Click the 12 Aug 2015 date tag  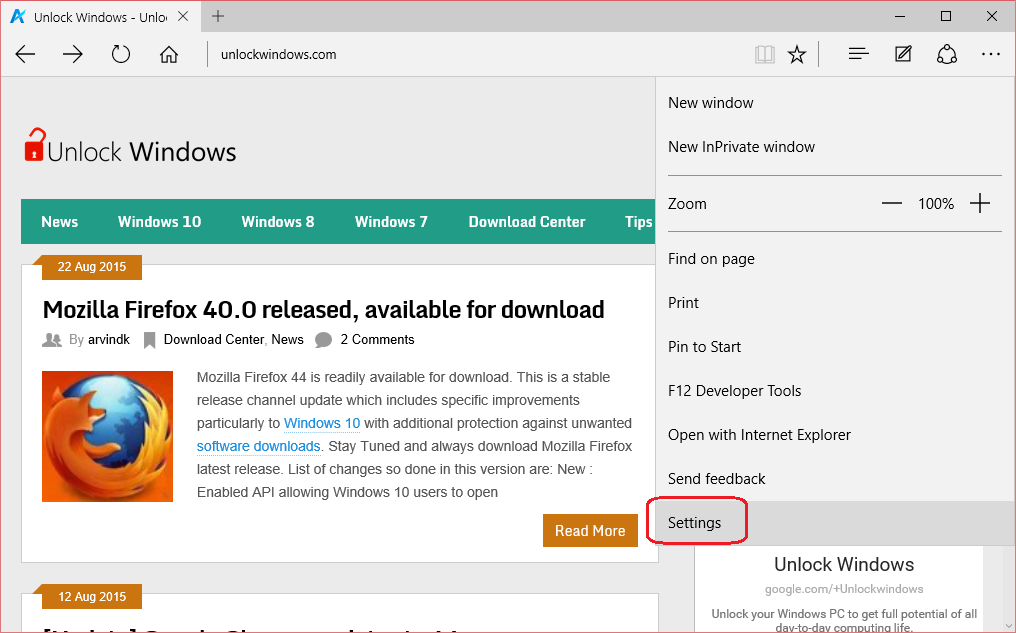point(92,597)
